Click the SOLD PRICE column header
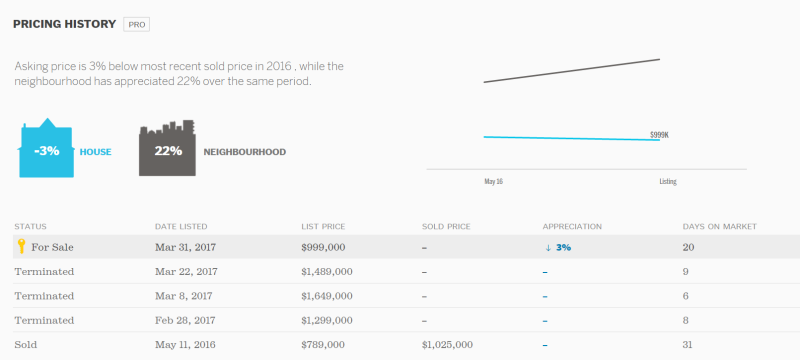Image resolution: width=800 pixels, height=360 pixels. pyautogui.click(x=446, y=226)
